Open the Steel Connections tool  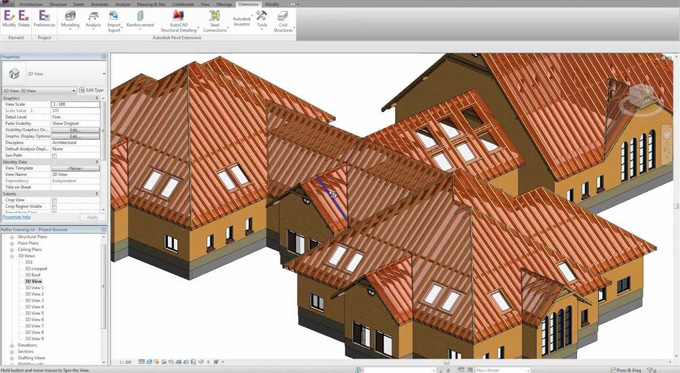[x=215, y=22]
